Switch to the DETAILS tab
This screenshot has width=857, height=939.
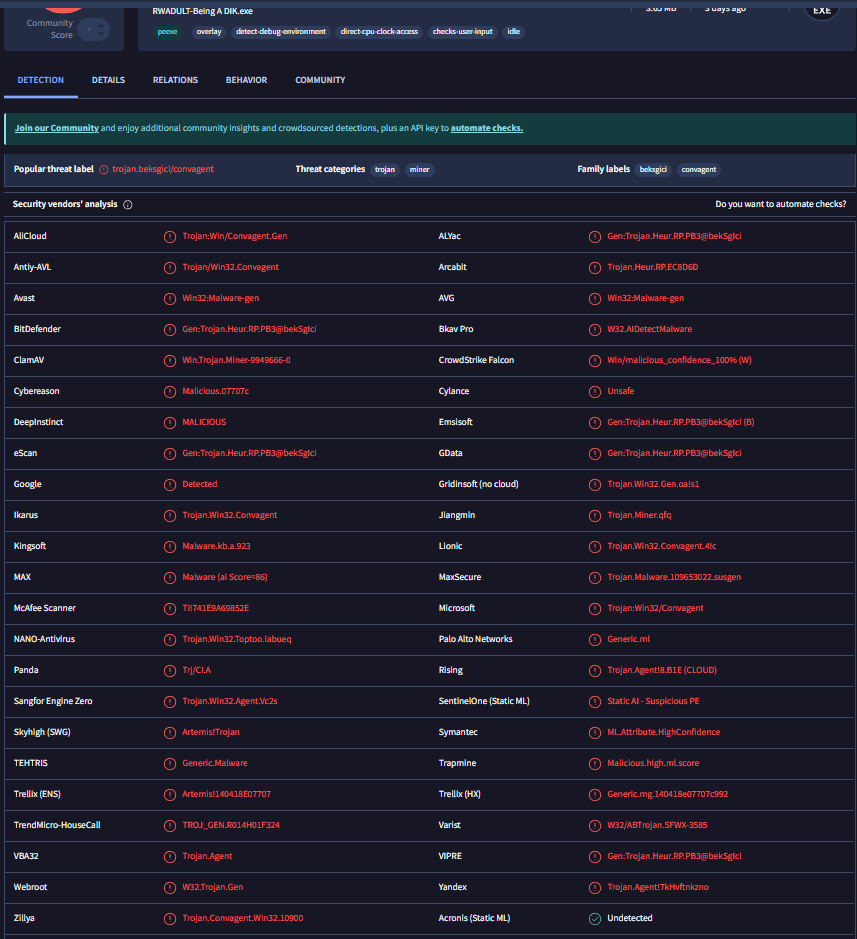click(108, 80)
